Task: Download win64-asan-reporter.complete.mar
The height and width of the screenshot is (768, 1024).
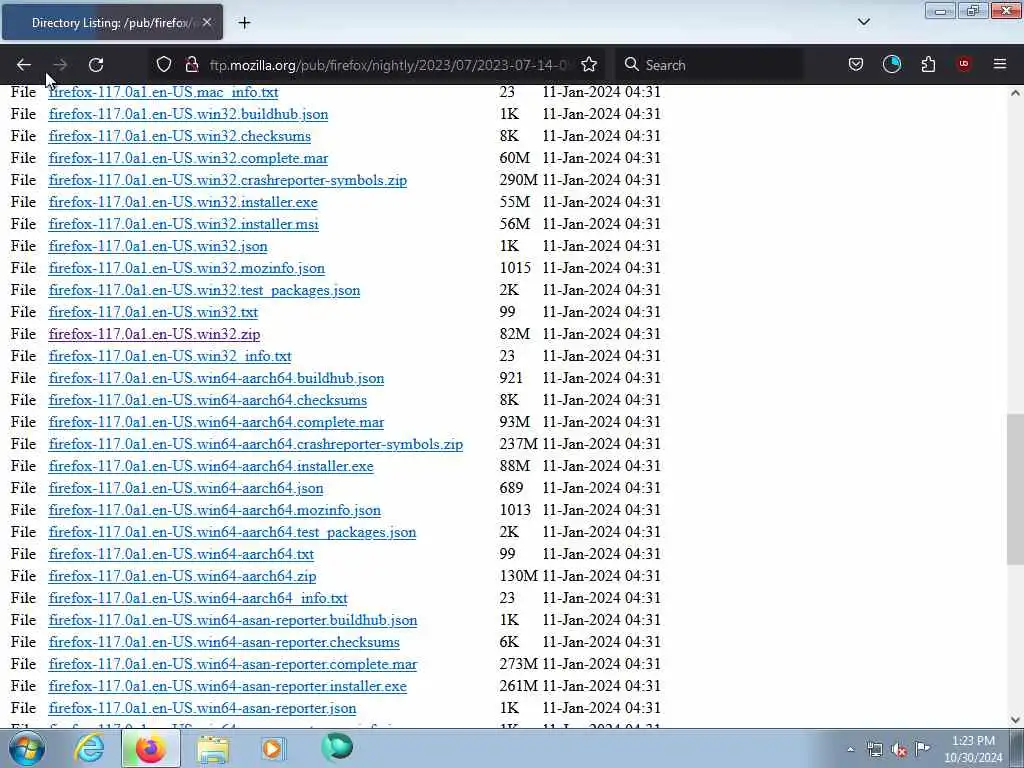Action: (232, 664)
